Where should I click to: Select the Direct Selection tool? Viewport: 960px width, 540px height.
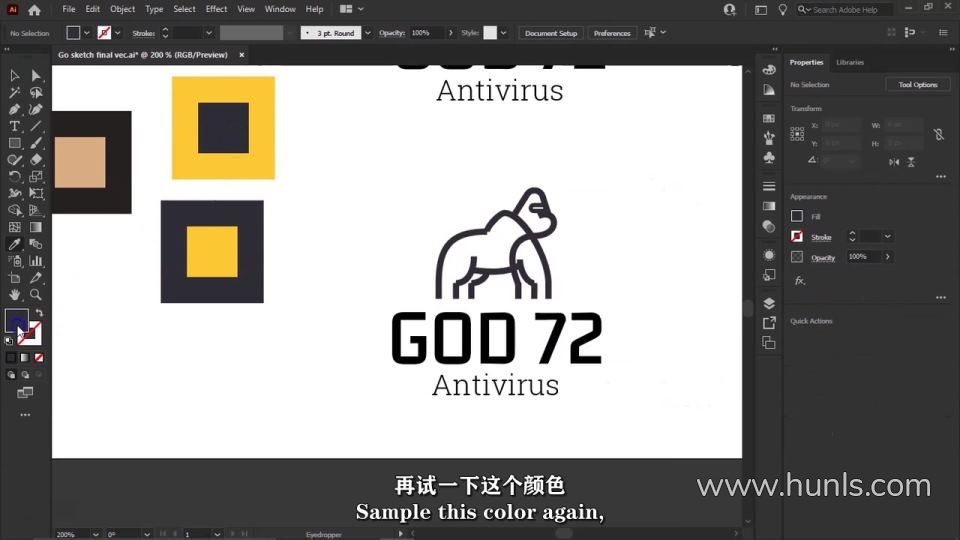click(36, 75)
